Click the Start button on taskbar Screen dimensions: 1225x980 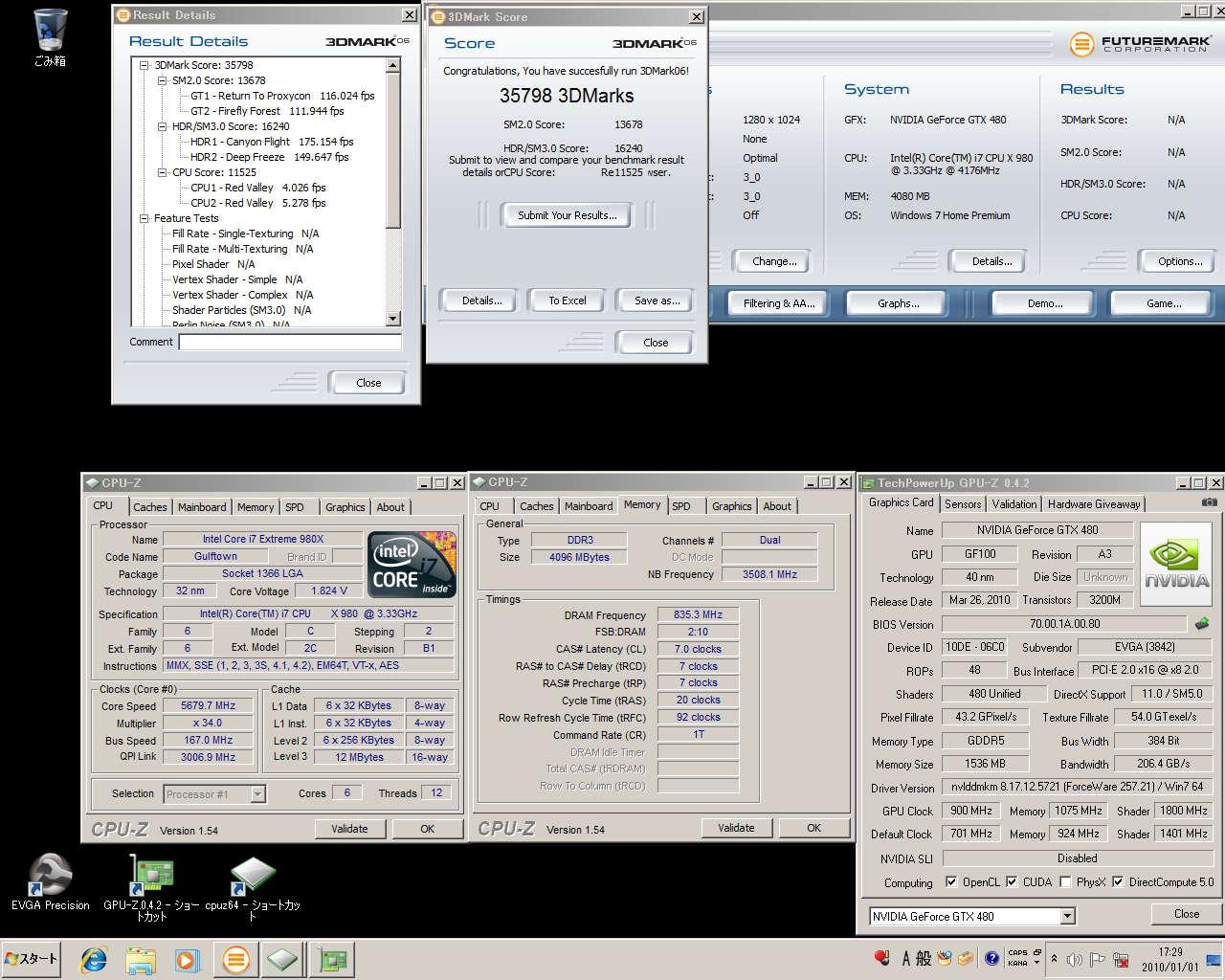click(x=32, y=959)
